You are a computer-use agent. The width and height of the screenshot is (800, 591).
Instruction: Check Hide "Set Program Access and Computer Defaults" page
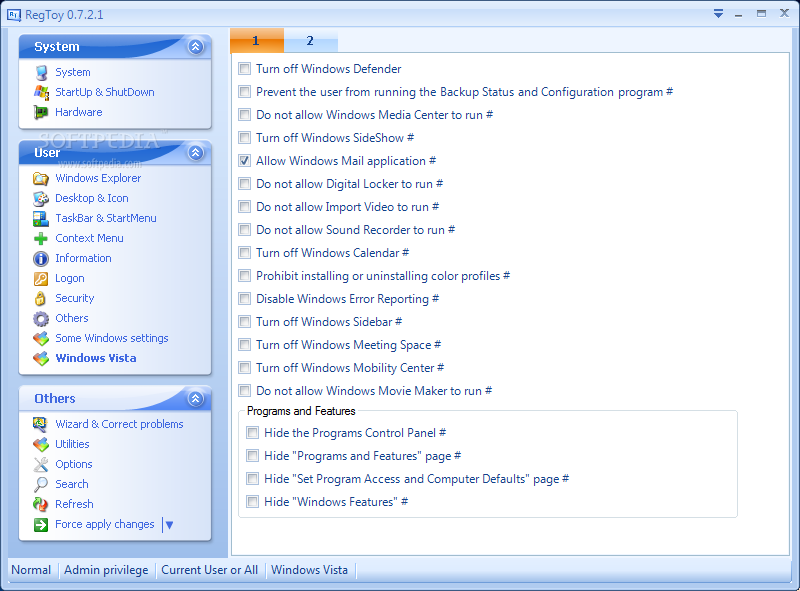pos(253,479)
